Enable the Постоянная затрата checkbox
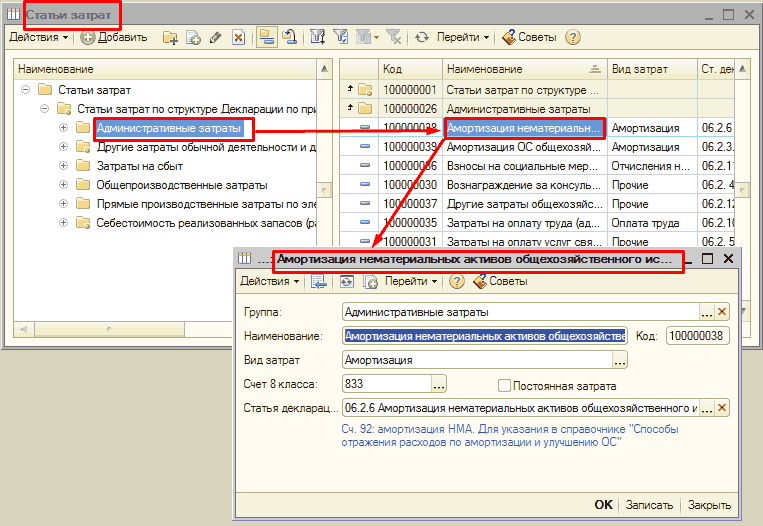The height and width of the screenshot is (526, 763). coord(505,385)
